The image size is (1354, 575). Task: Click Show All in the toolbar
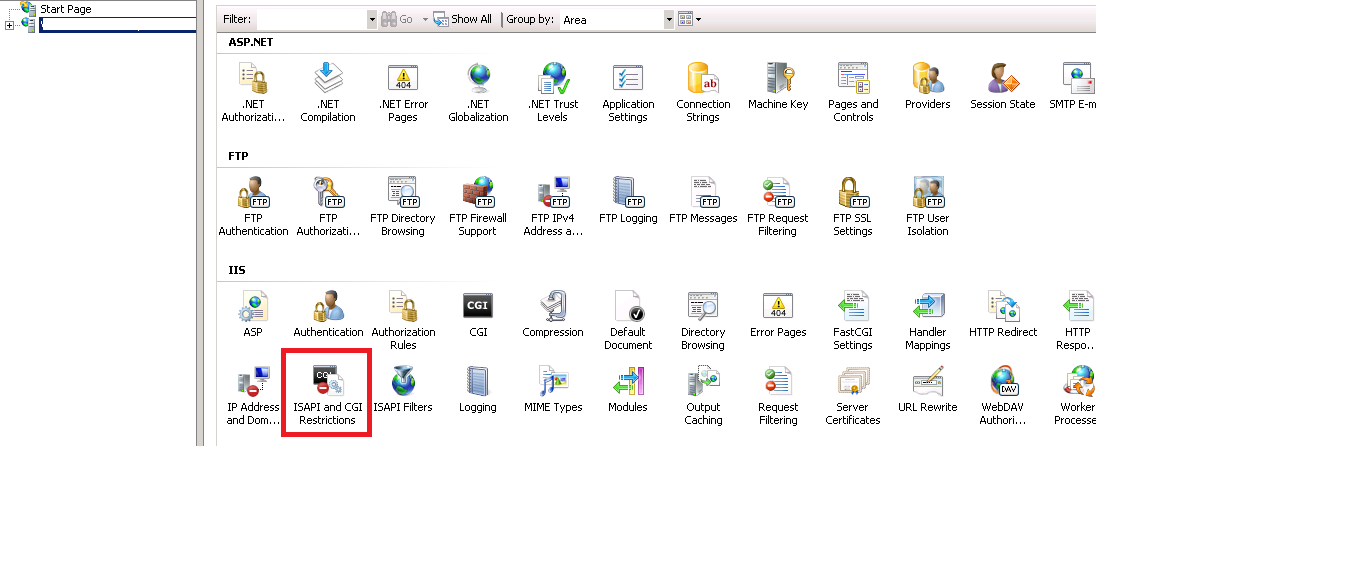click(x=463, y=19)
